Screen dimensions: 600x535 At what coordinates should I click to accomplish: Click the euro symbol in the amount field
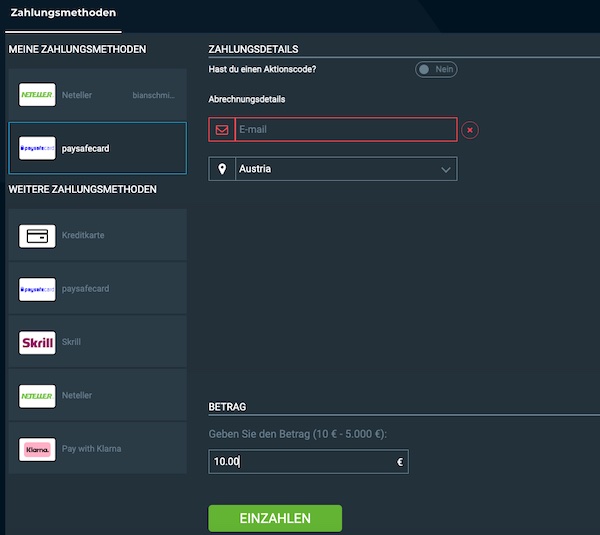point(400,462)
